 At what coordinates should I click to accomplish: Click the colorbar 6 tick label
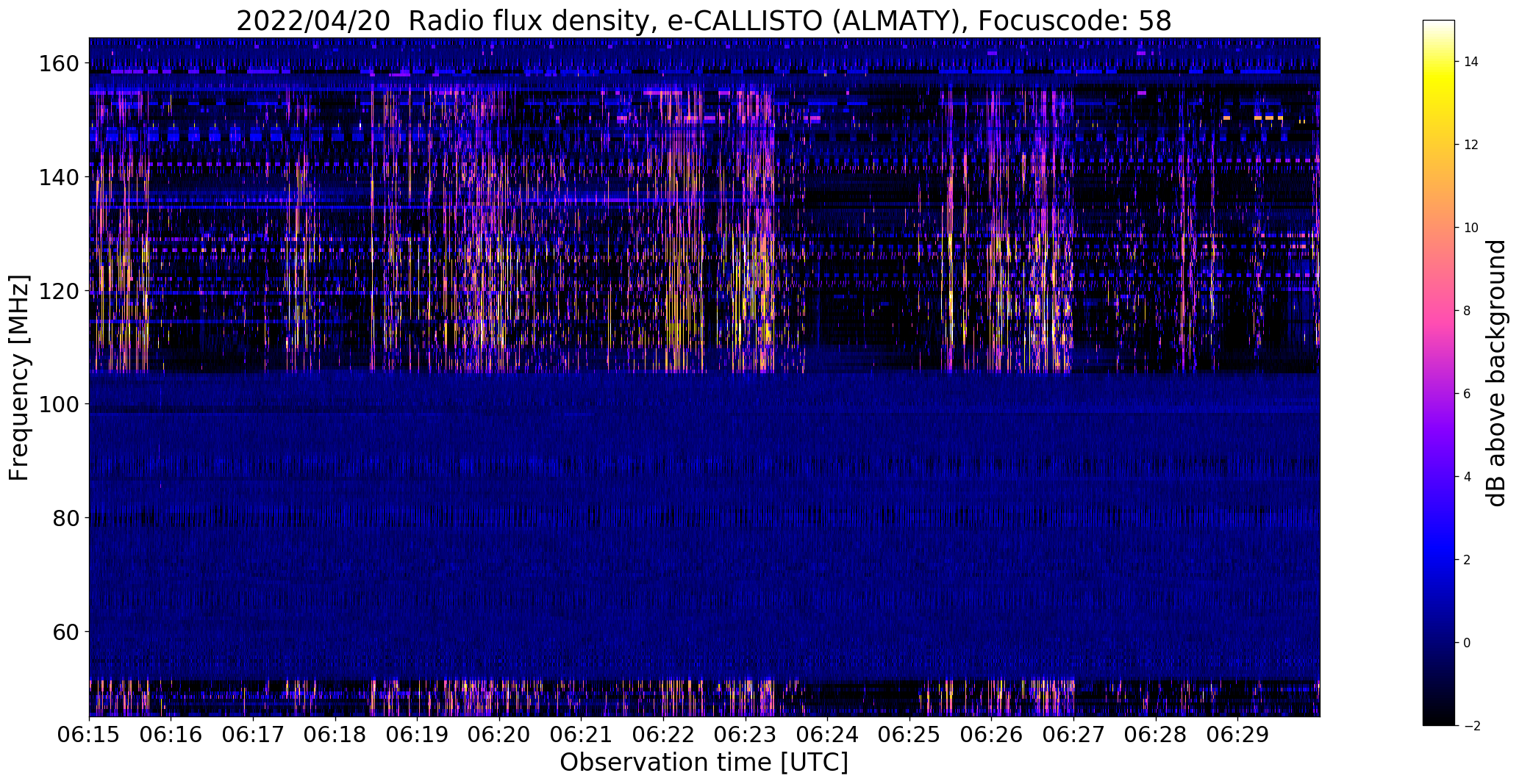click(1468, 394)
